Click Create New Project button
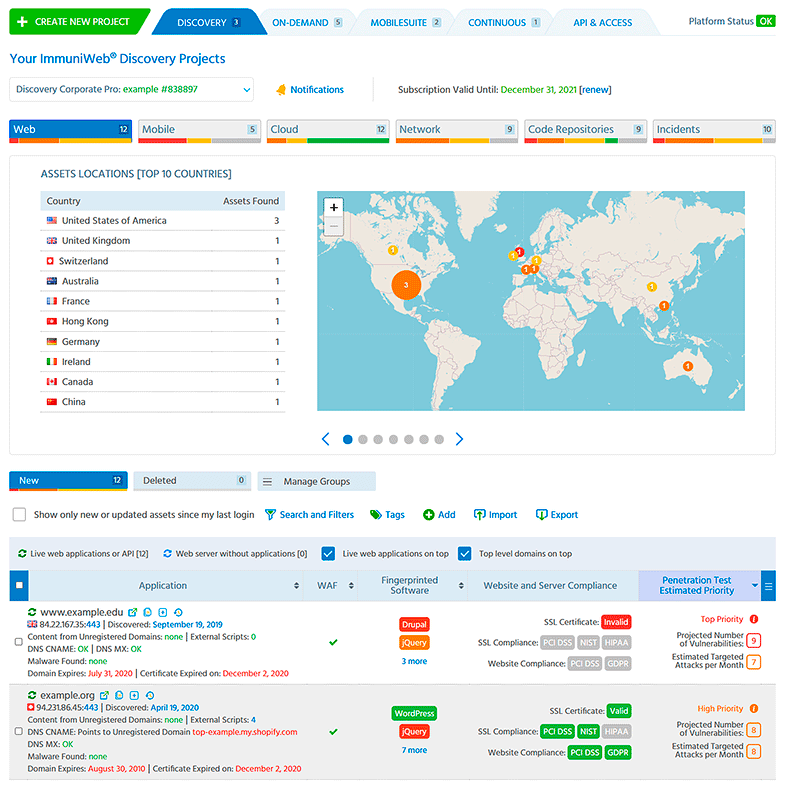 pos(75,22)
